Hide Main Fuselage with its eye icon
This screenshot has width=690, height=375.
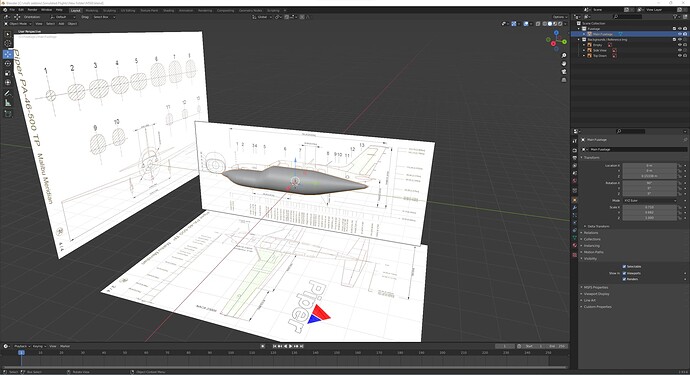(679, 34)
